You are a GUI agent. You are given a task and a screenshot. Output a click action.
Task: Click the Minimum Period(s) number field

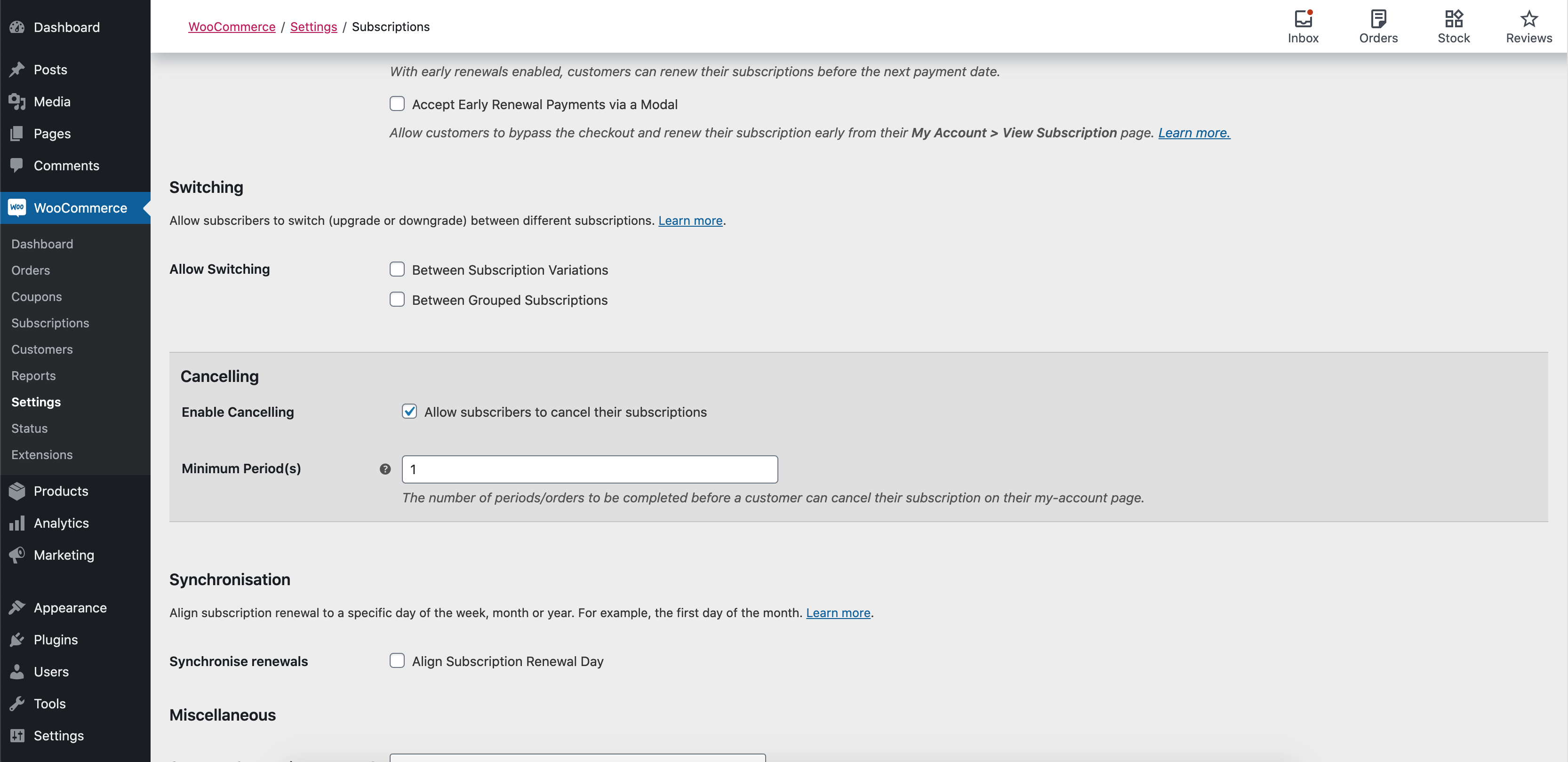[589, 469]
